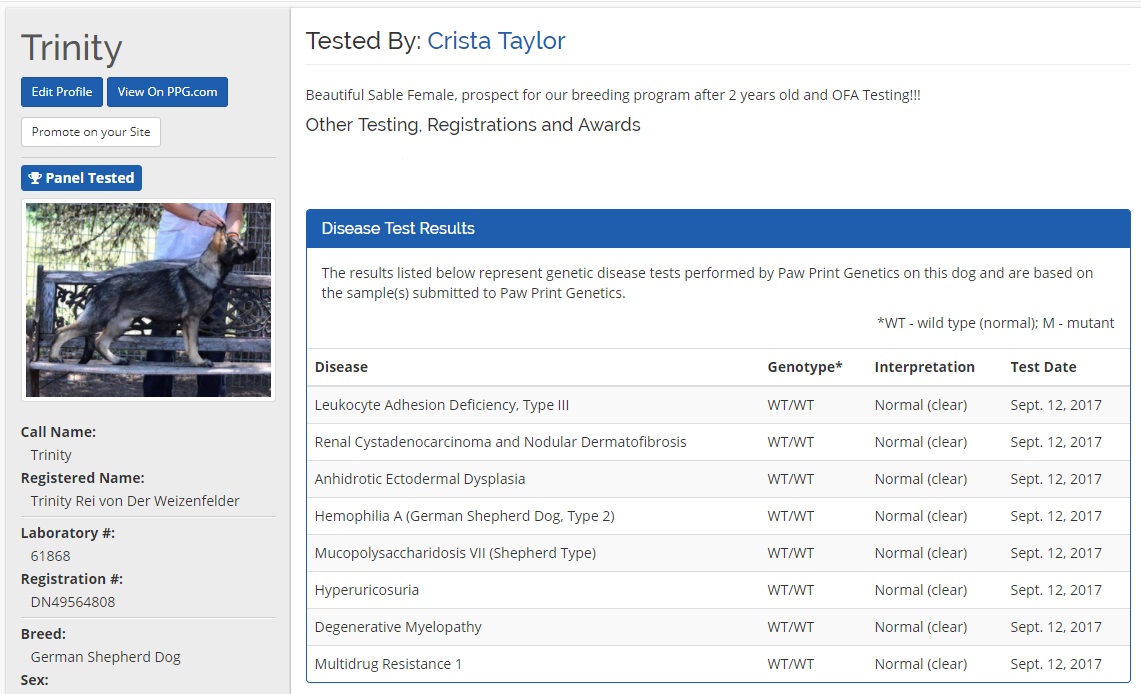Click the Panel Tested badge
The width and height of the screenshot is (1141, 694).
coord(82,178)
